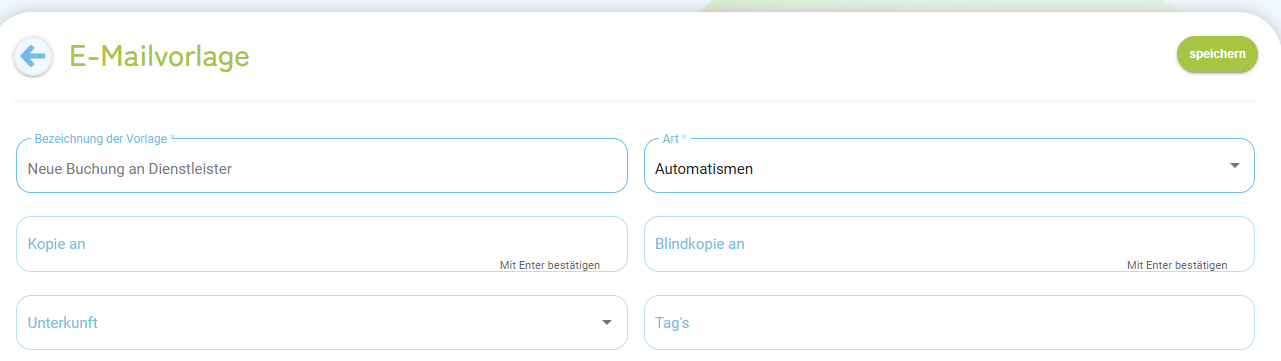Click the "Tag's" placeholder text

(672, 323)
